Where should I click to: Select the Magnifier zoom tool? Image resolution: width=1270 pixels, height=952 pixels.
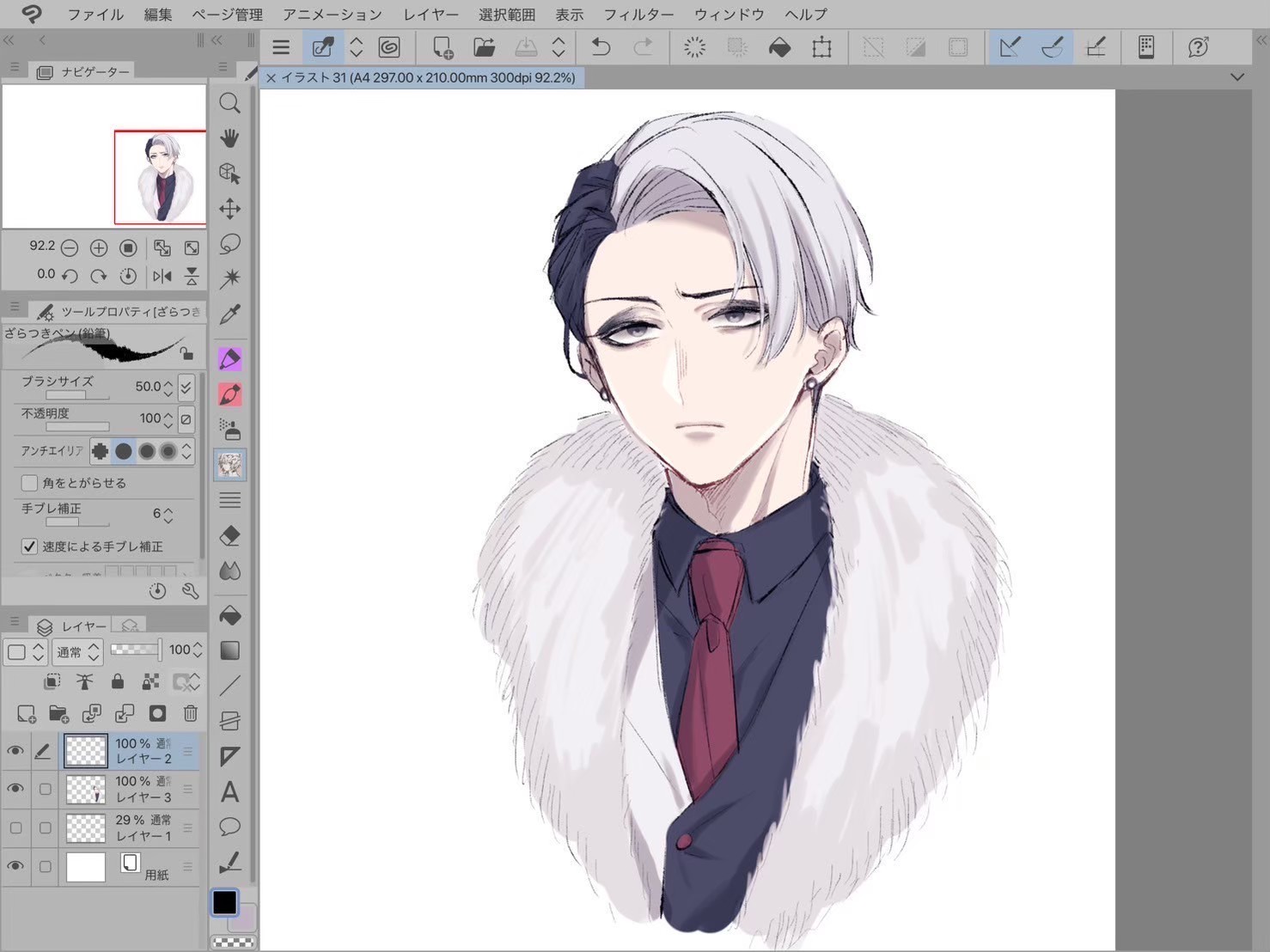click(x=229, y=103)
